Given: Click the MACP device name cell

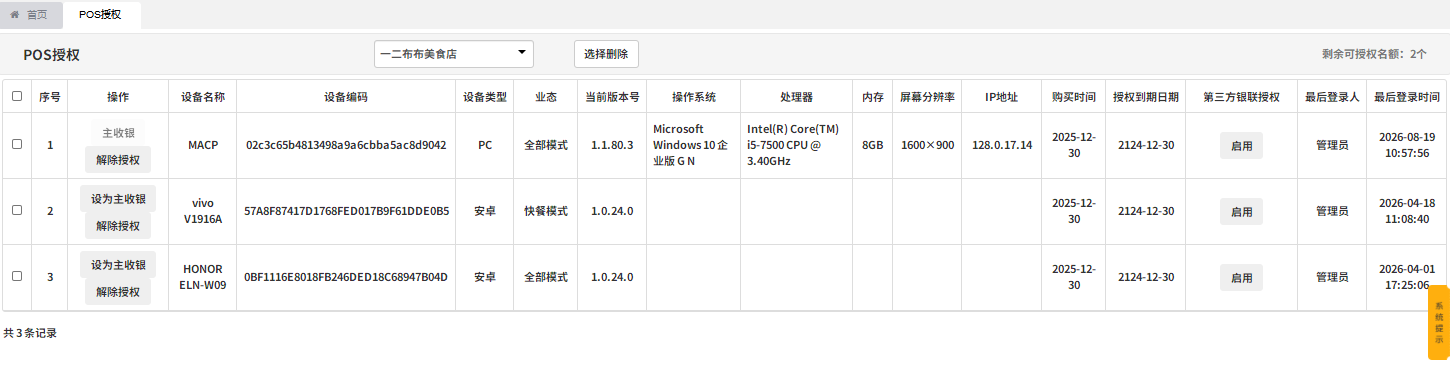Looking at the screenshot, I should [x=203, y=145].
